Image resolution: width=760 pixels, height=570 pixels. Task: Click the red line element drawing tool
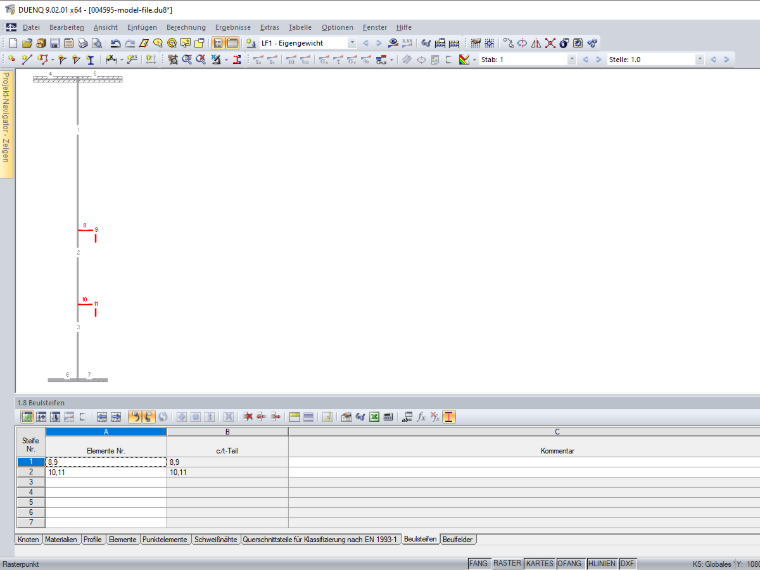(27, 60)
